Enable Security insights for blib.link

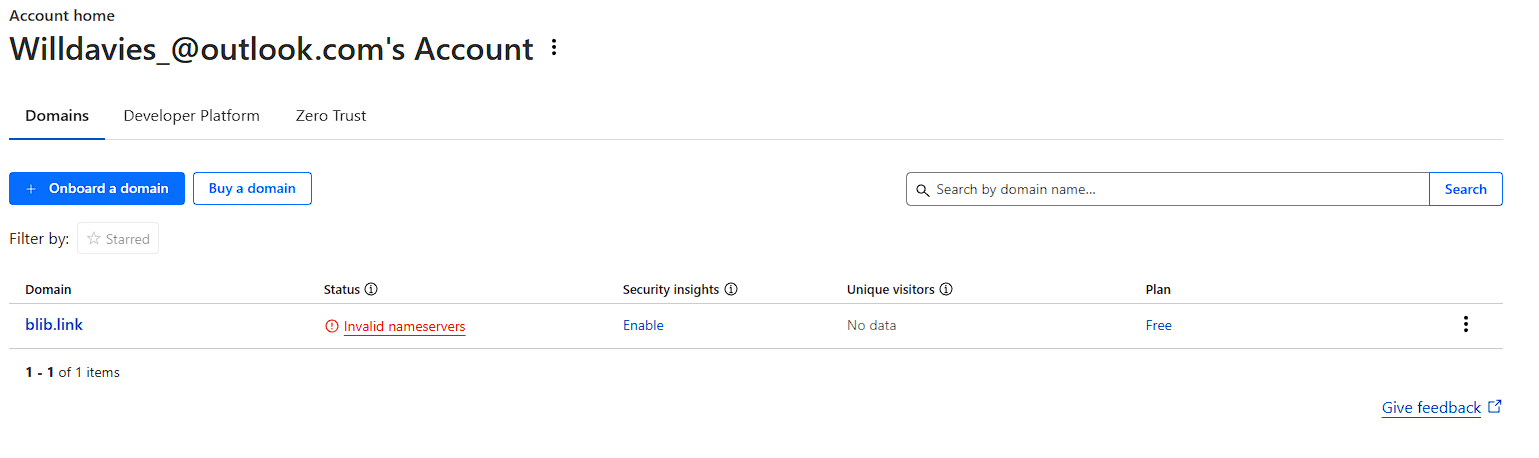[643, 325]
